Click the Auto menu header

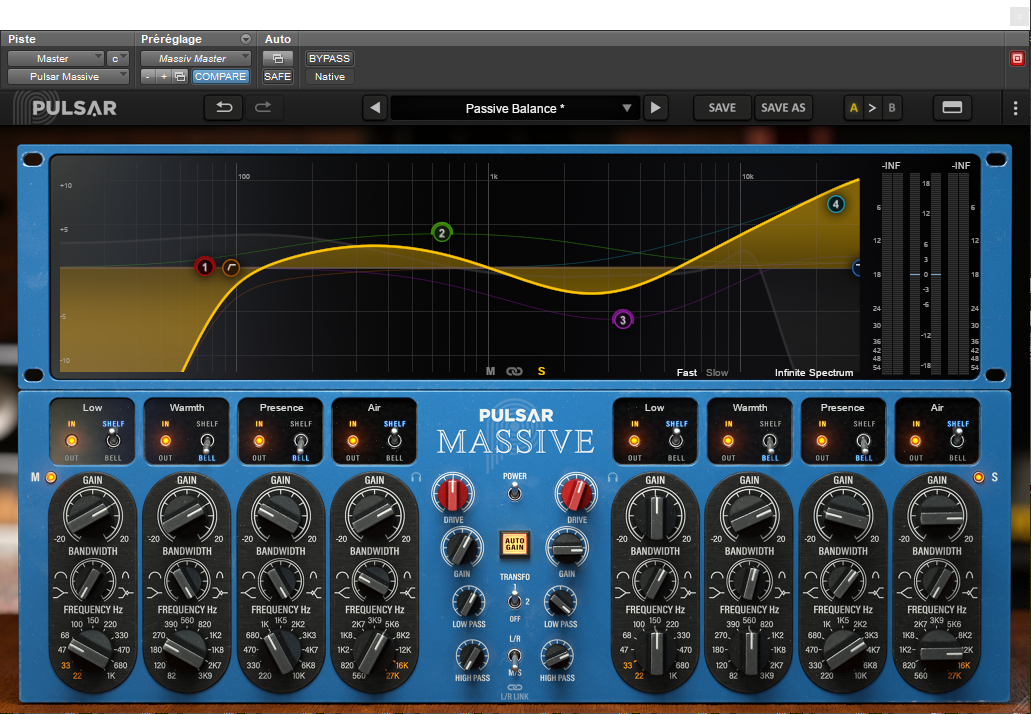click(x=277, y=39)
